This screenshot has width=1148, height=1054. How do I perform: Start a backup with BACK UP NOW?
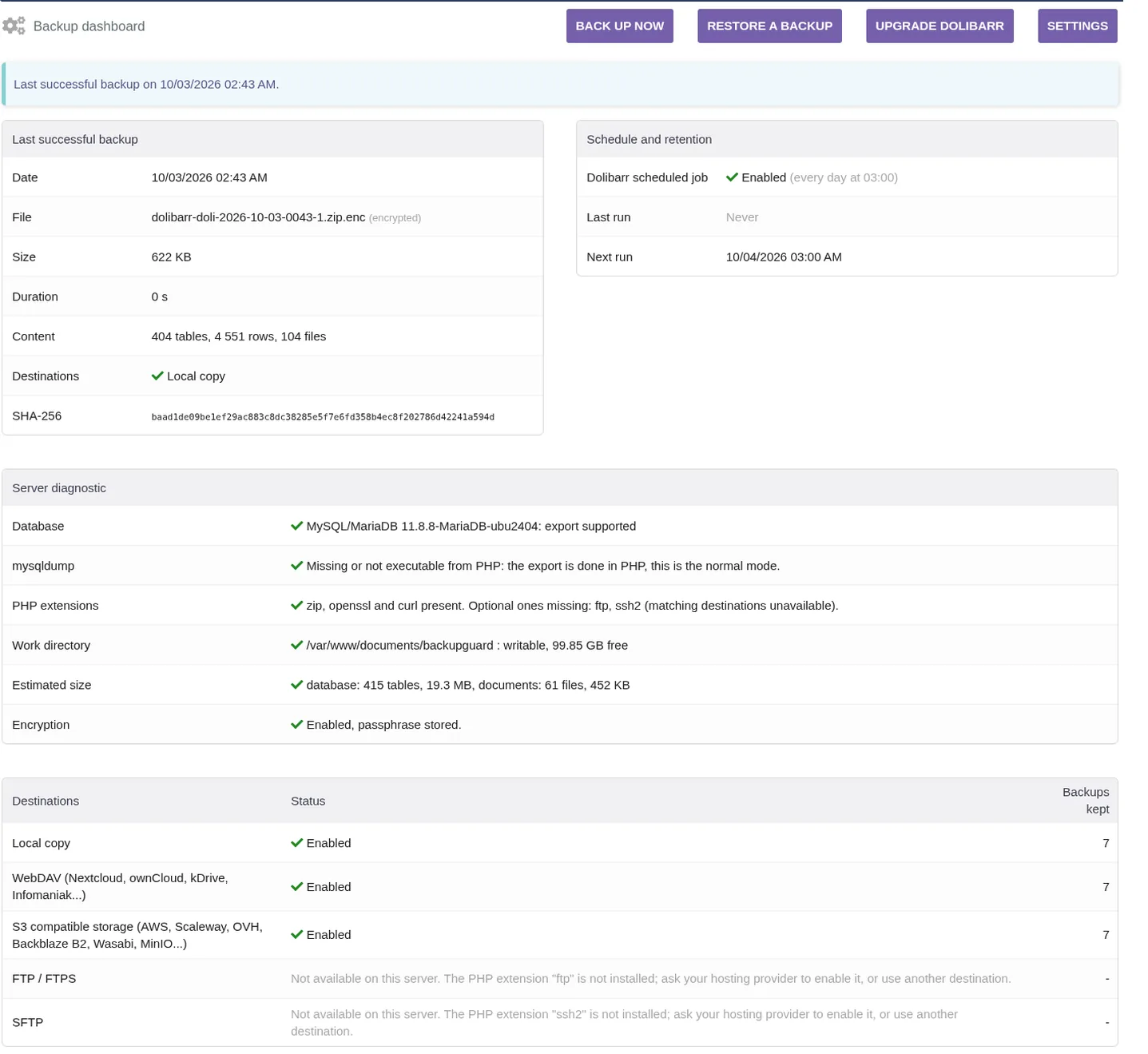(x=620, y=26)
